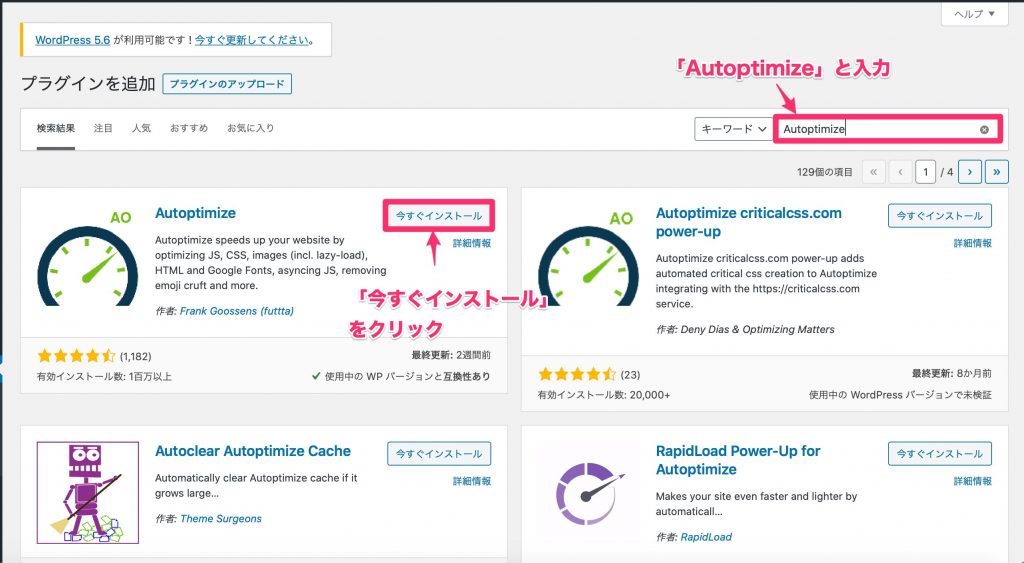The width and height of the screenshot is (1024, 563).
Task: Open 詳細情報 for Autoclear Autoptimize Cache
Action: click(472, 481)
